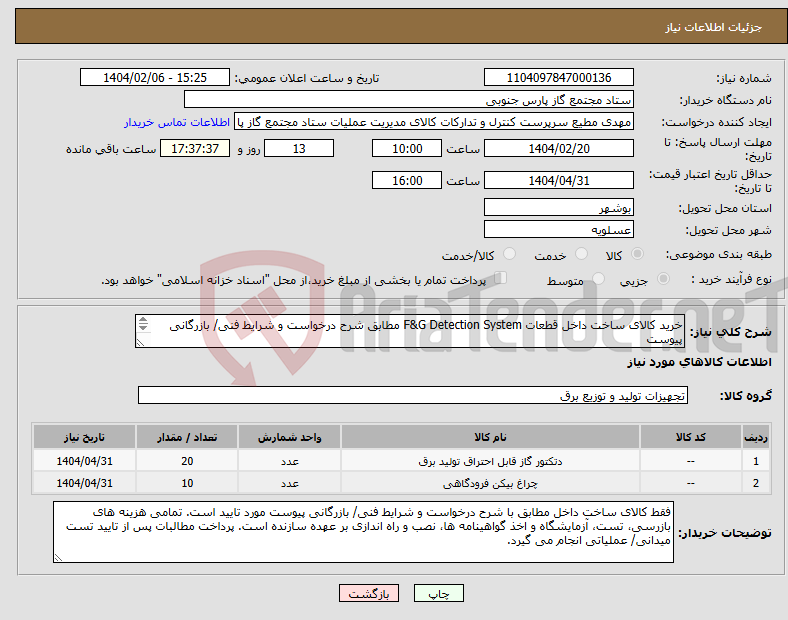Click the price validity date field 1404/04/31
Image resolution: width=788 pixels, height=620 pixels.
(558, 180)
